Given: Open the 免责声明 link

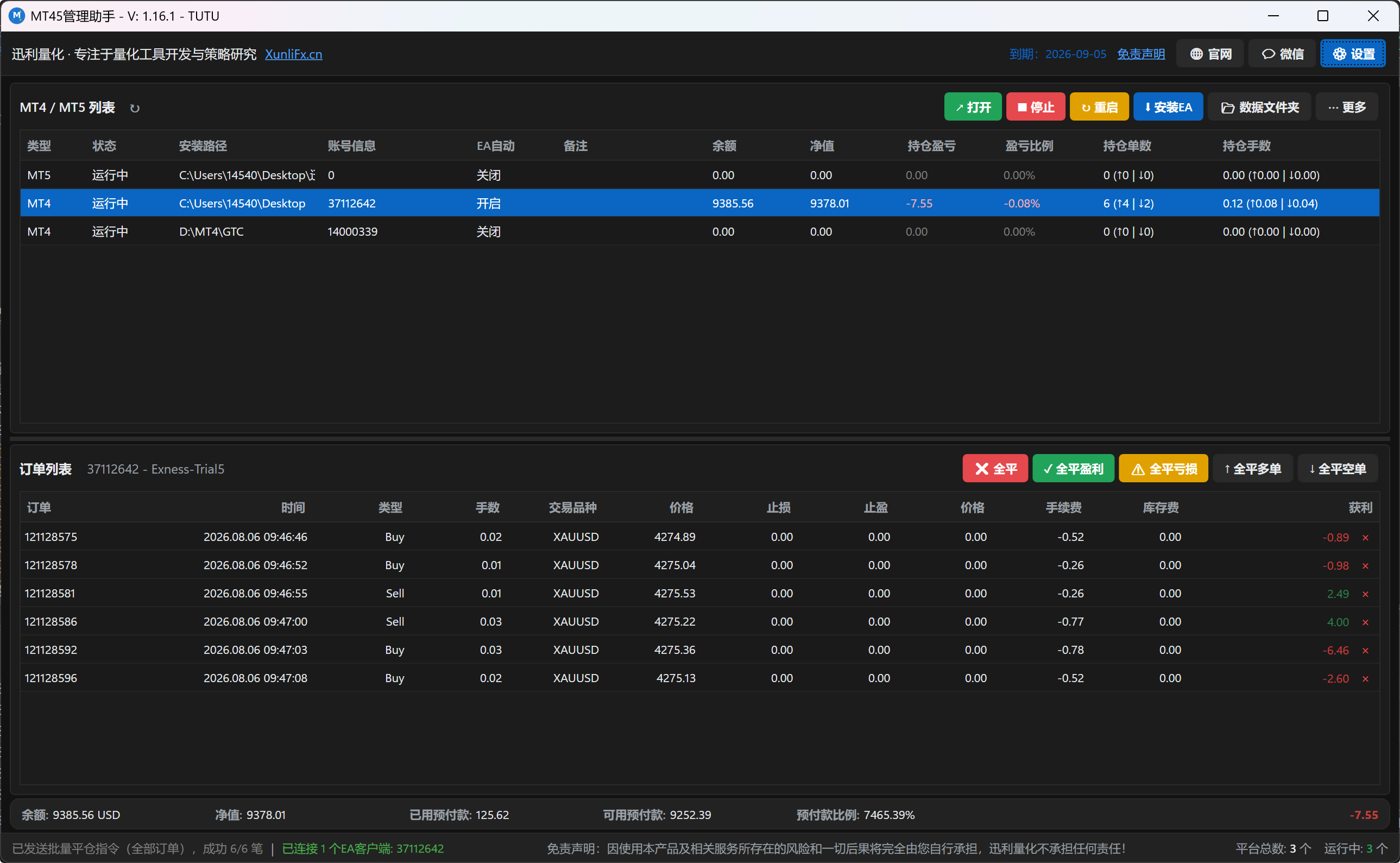Looking at the screenshot, I should tap(1141, 54).
